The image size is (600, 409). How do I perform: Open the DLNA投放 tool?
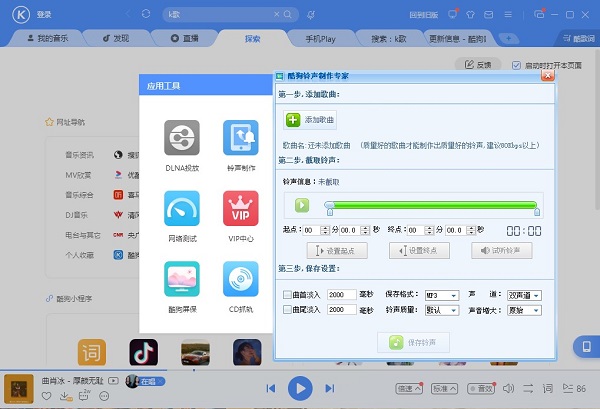(x=181, y=138)
